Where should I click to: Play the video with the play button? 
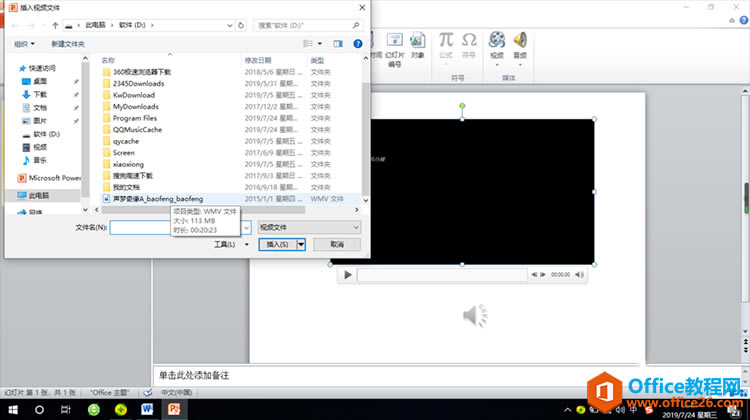[348, 275]
